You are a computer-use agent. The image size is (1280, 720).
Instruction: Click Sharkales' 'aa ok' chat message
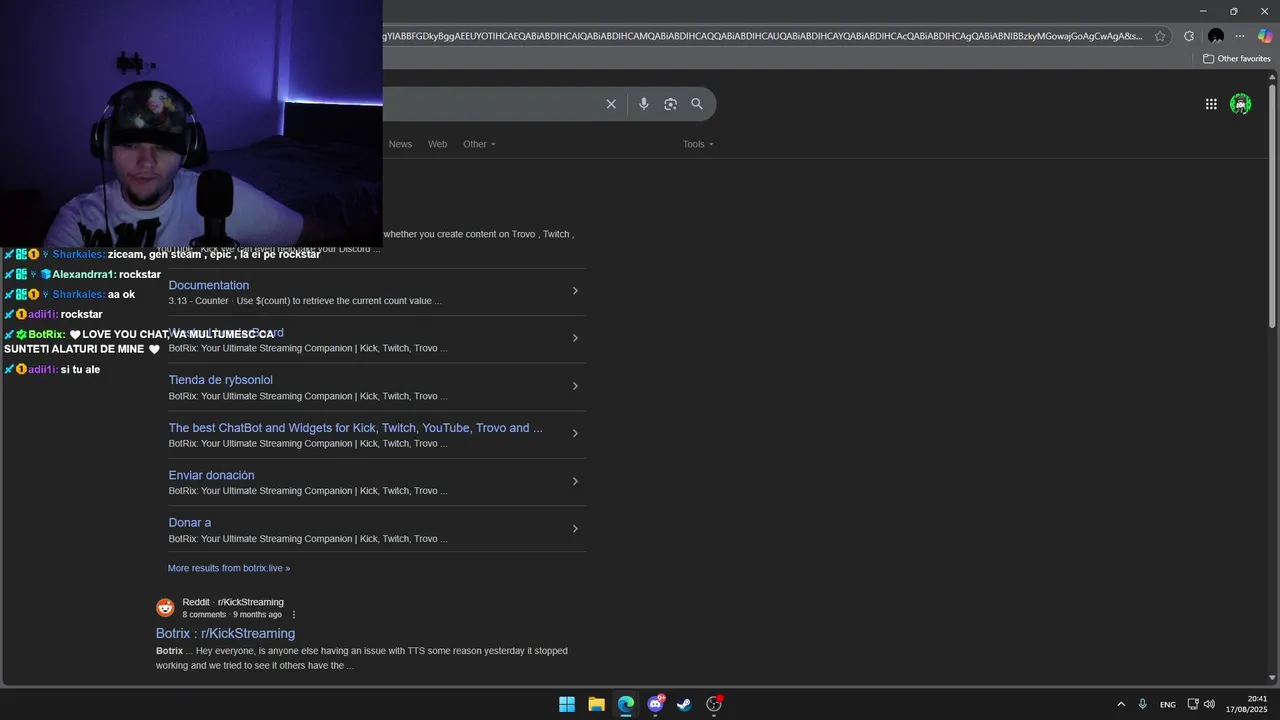70,294
